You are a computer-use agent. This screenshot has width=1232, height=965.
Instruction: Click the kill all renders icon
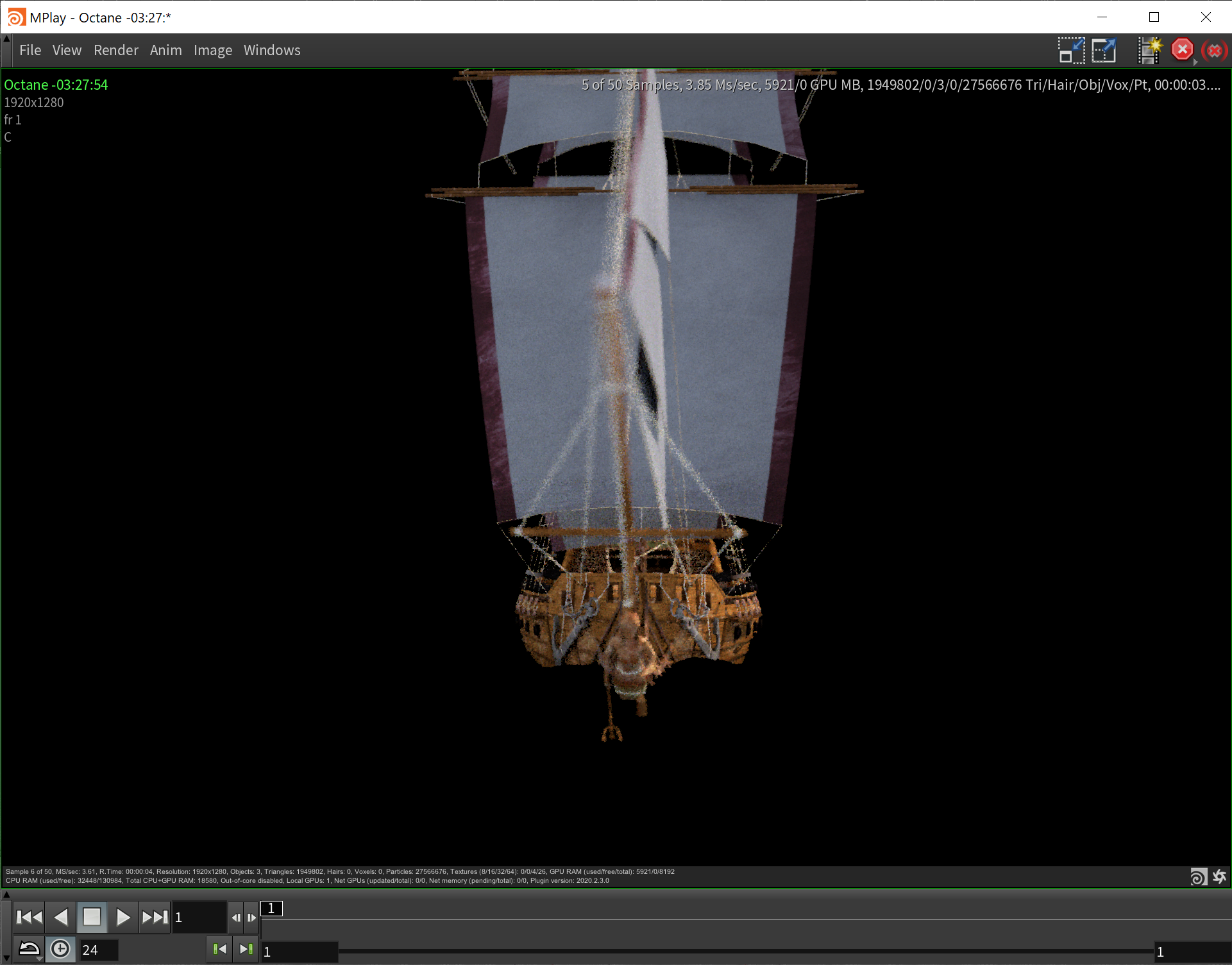[1215, 50]
